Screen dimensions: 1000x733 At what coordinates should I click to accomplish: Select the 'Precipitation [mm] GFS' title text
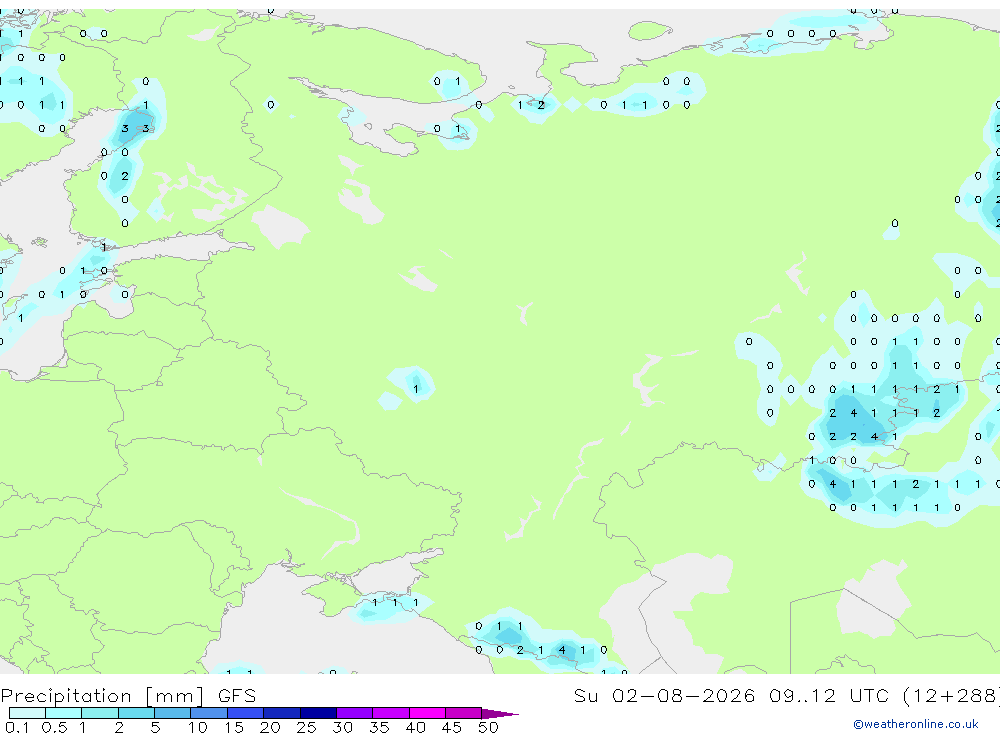pyautogui.click(x=128, y=695)
